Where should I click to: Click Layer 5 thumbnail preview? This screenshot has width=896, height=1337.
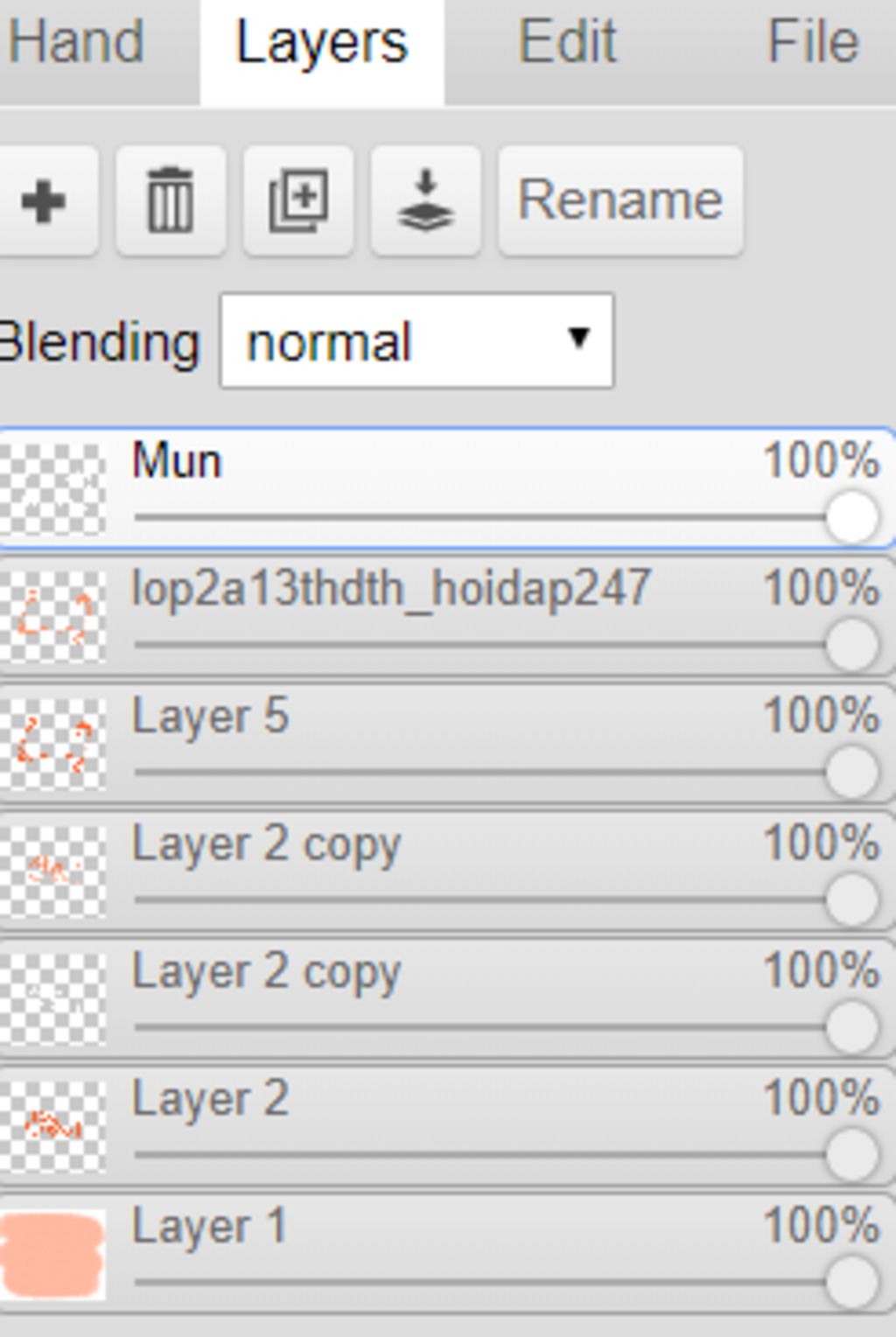point(52,744)
